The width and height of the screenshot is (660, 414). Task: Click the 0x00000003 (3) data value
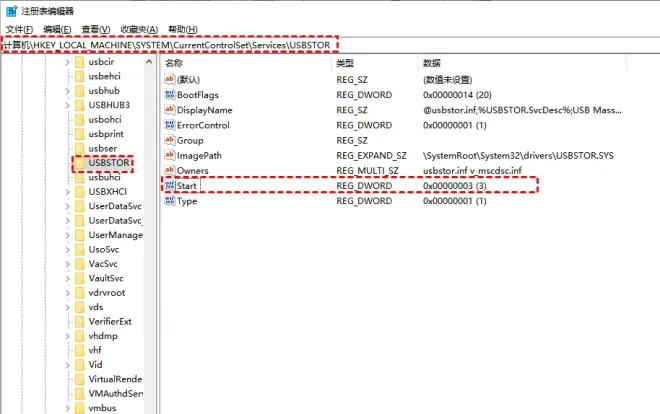[455, 186]
